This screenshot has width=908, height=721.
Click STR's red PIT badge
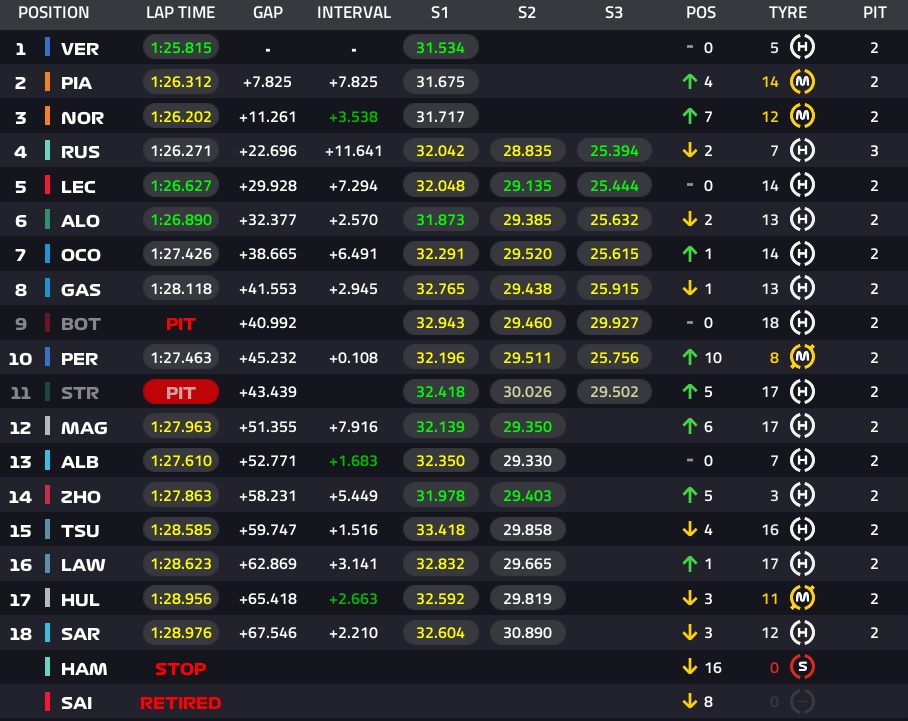click(x=181, y=392)
